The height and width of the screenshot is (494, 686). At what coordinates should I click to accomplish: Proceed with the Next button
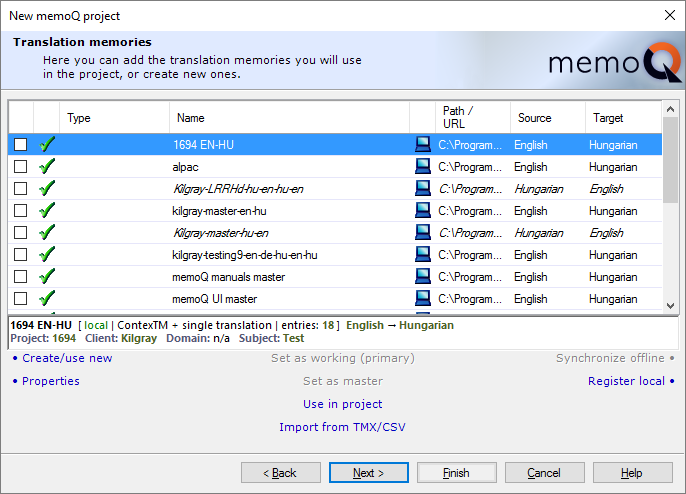click(x=368, y=473)
